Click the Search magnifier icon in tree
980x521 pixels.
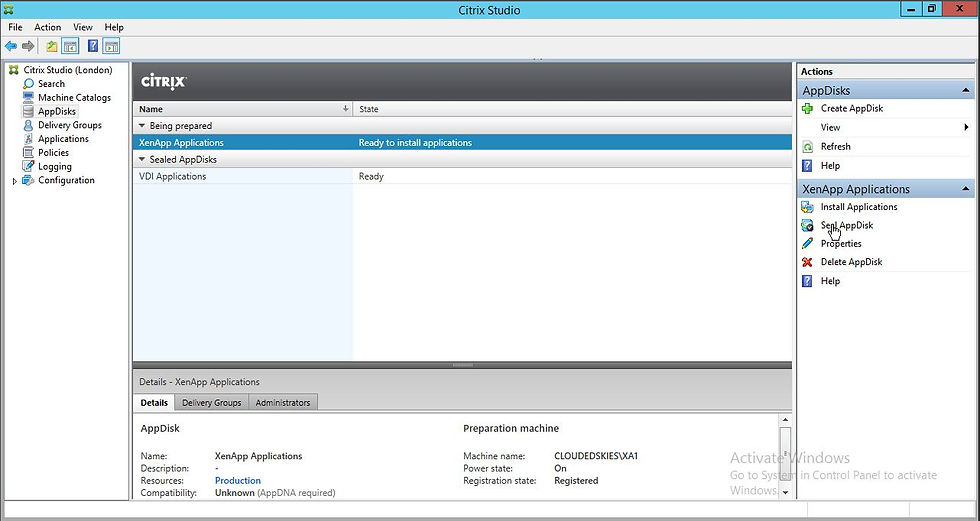tap(28, 84)
